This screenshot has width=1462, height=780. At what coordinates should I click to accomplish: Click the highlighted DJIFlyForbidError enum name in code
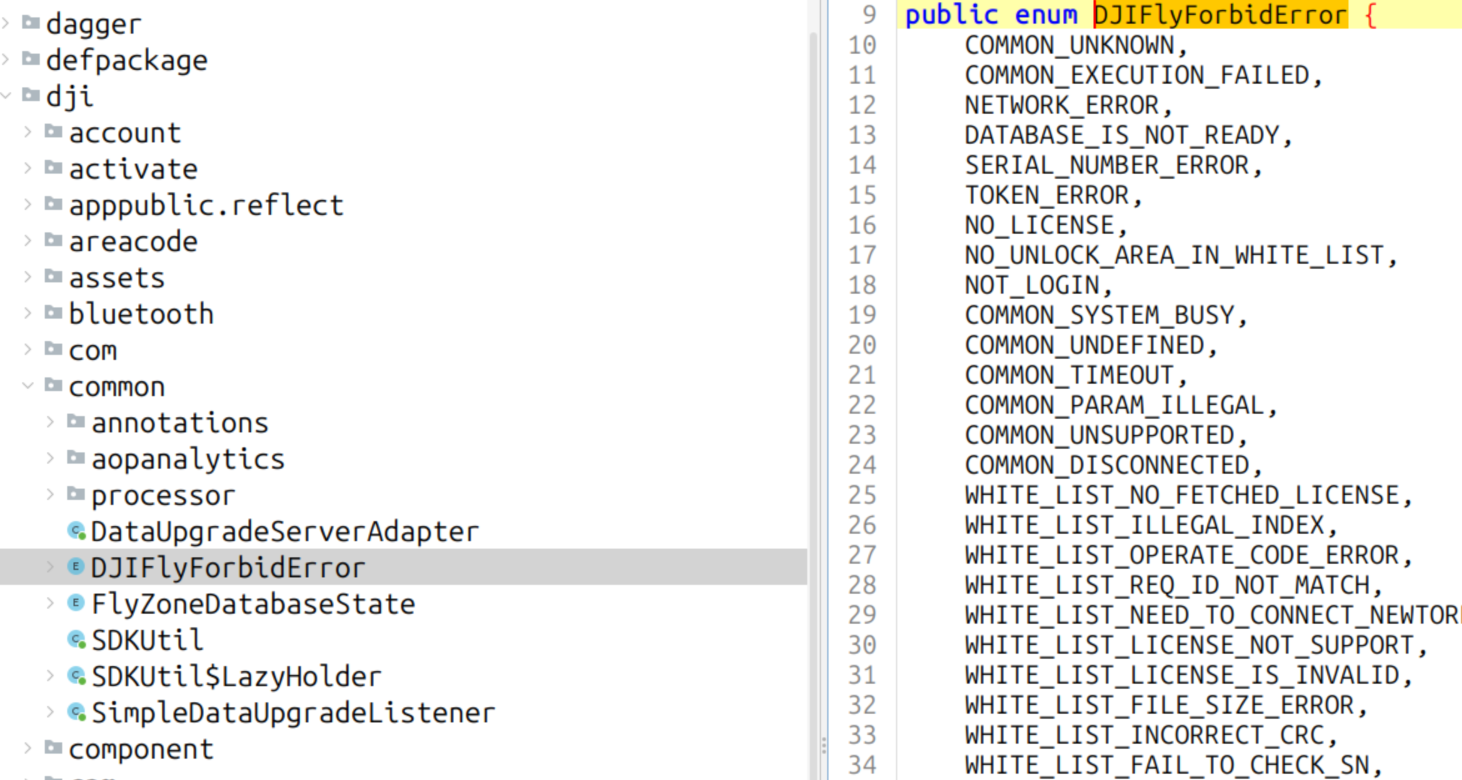click(1220, 15)
